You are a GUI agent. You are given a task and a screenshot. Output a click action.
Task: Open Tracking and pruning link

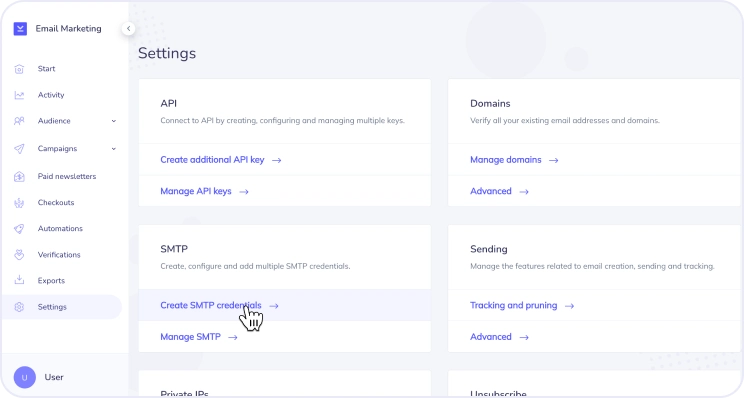pos(513,305)
